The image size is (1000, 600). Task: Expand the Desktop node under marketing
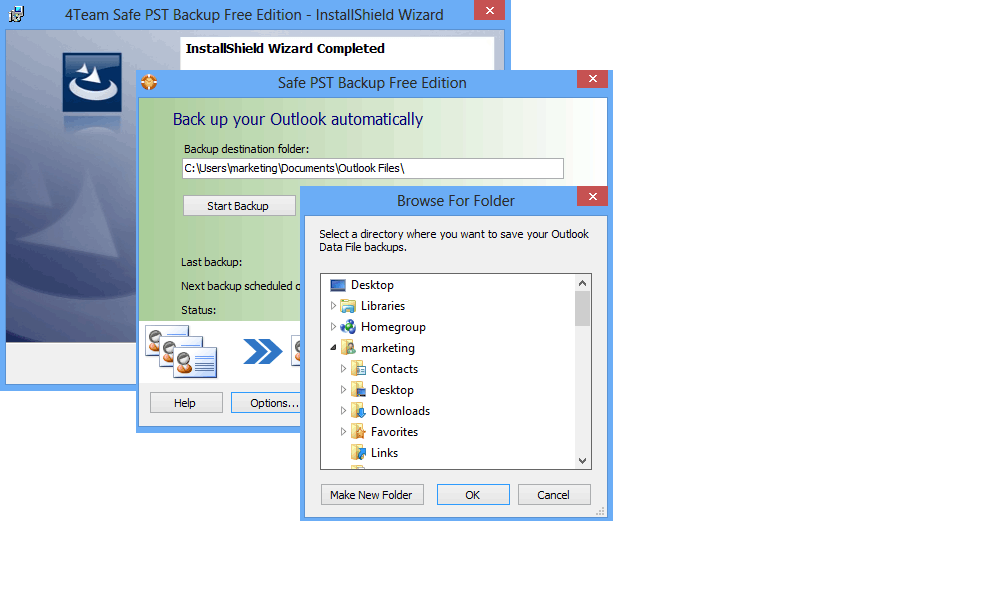[343, 390]
